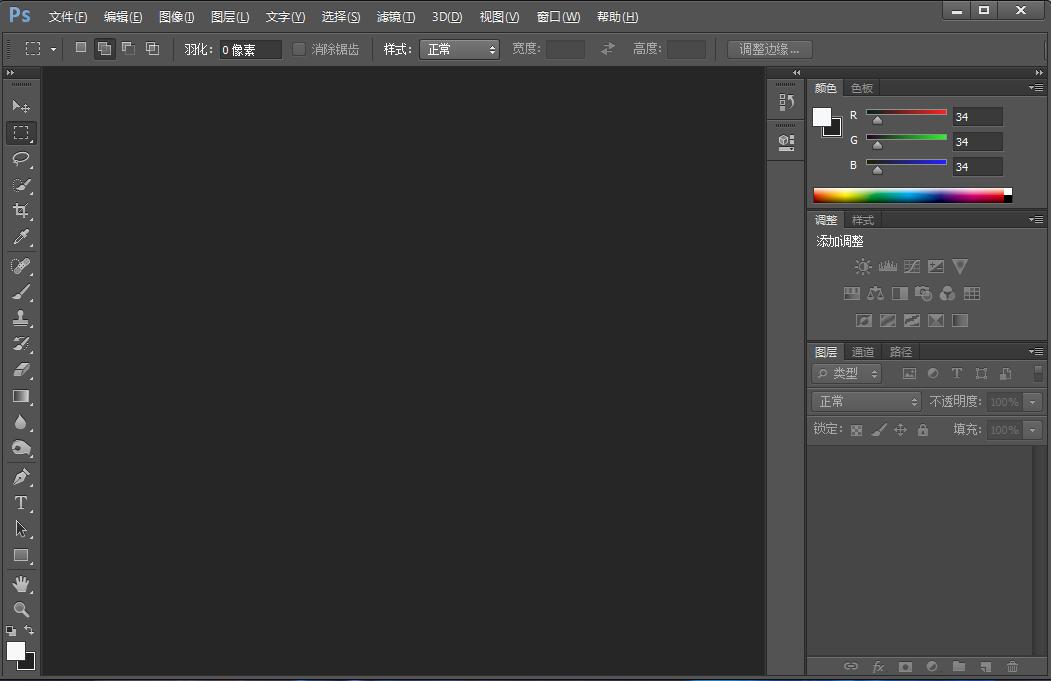The height and width of the screenshot is (681, 1051).
Task: Select the Spot Healing Brush tool
Action: coord(21,266)
